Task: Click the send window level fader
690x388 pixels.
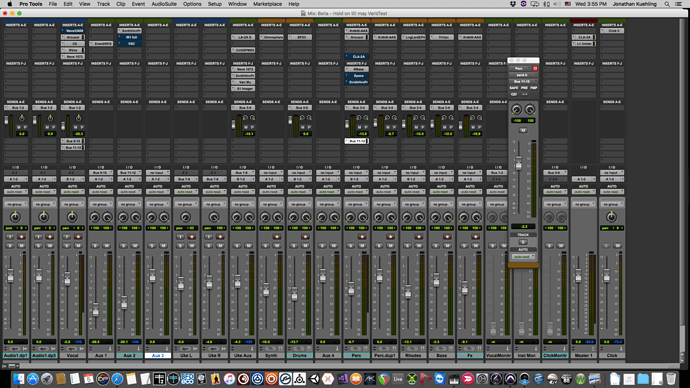Action: click(x=518, y=164)
